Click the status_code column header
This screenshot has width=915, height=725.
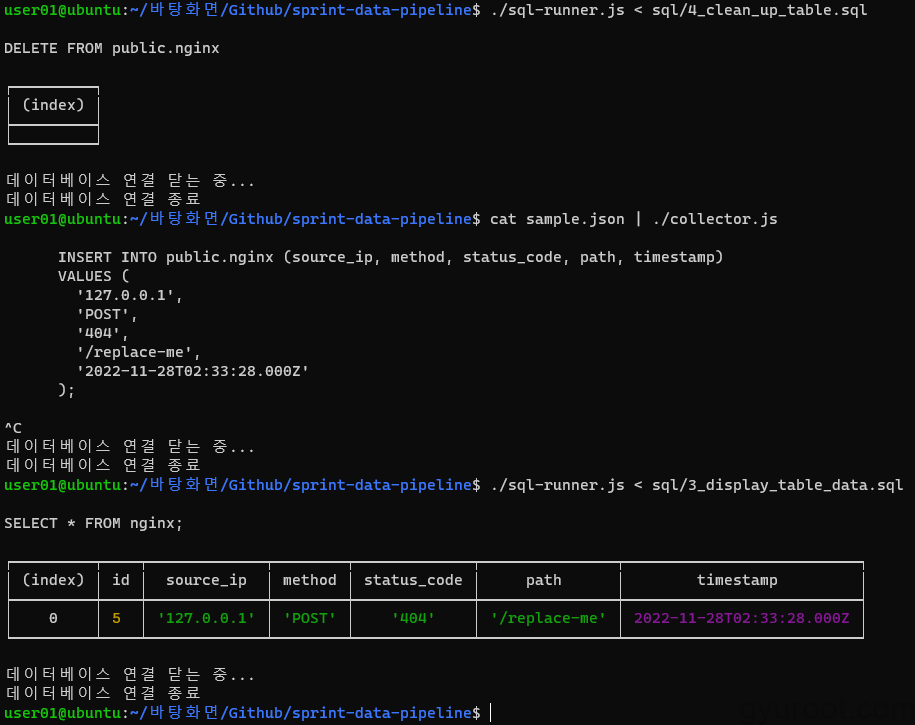(x=413, y=580)
